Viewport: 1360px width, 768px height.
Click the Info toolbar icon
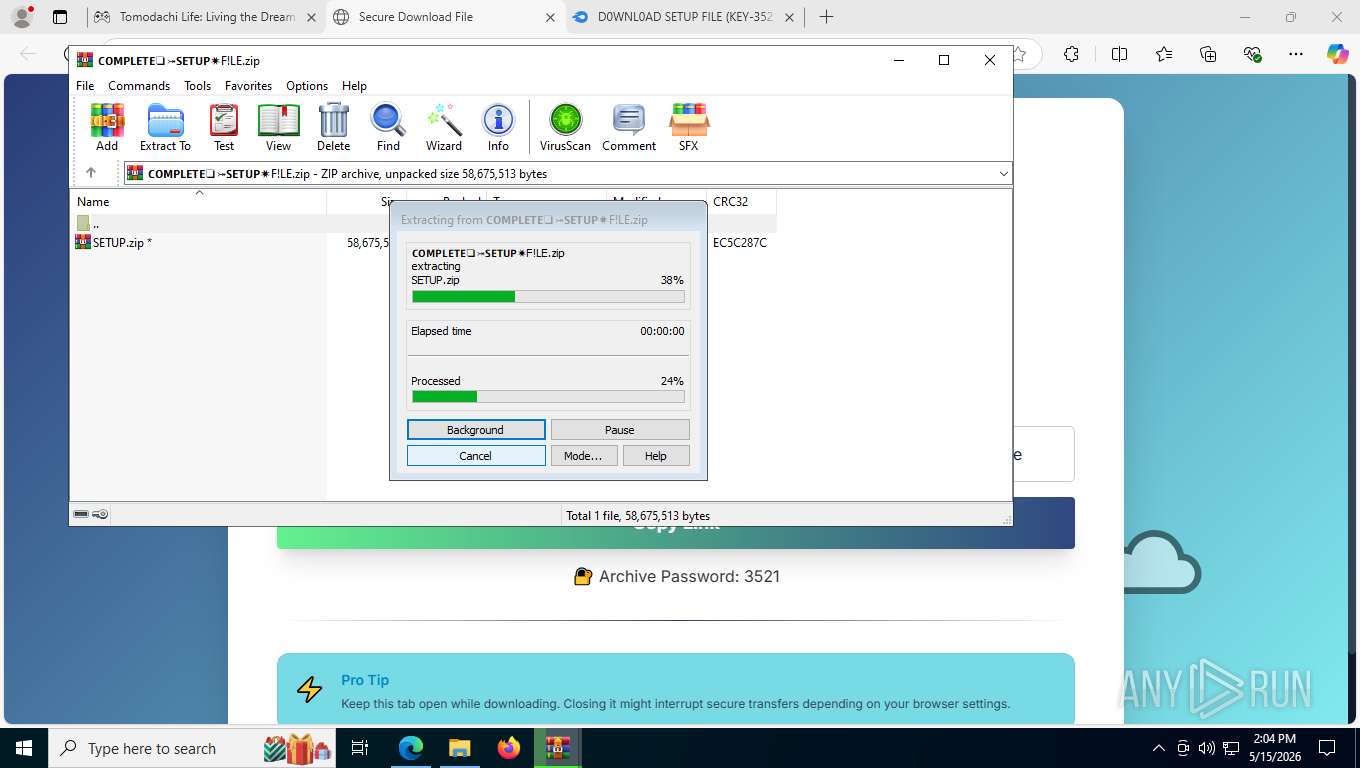pos(498,127)
